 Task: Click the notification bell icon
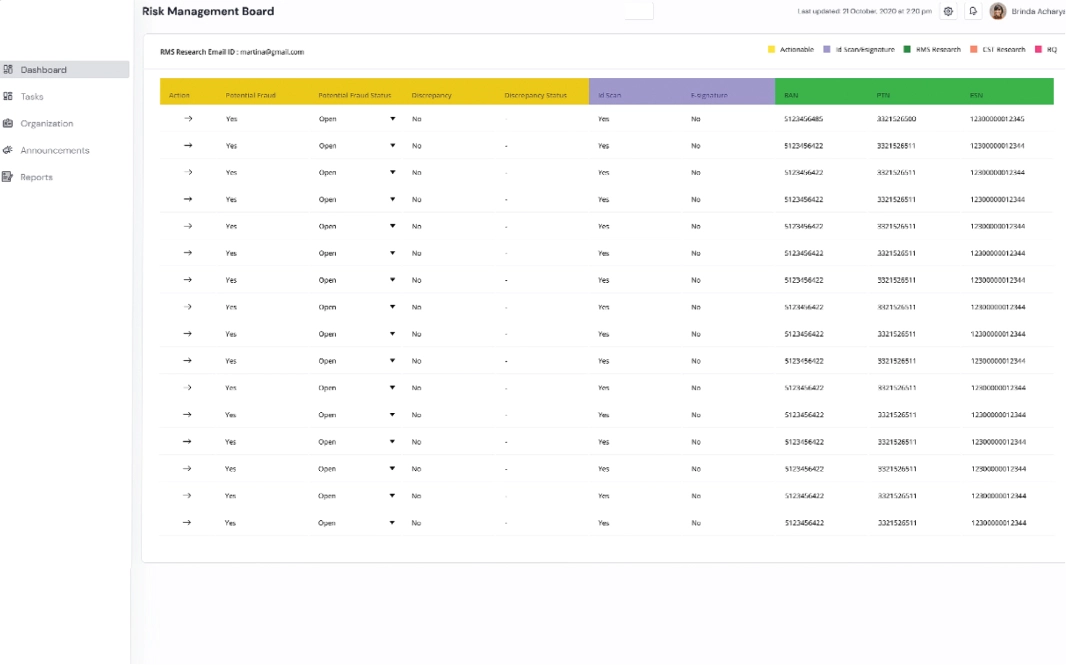click(x=973, y=11)
